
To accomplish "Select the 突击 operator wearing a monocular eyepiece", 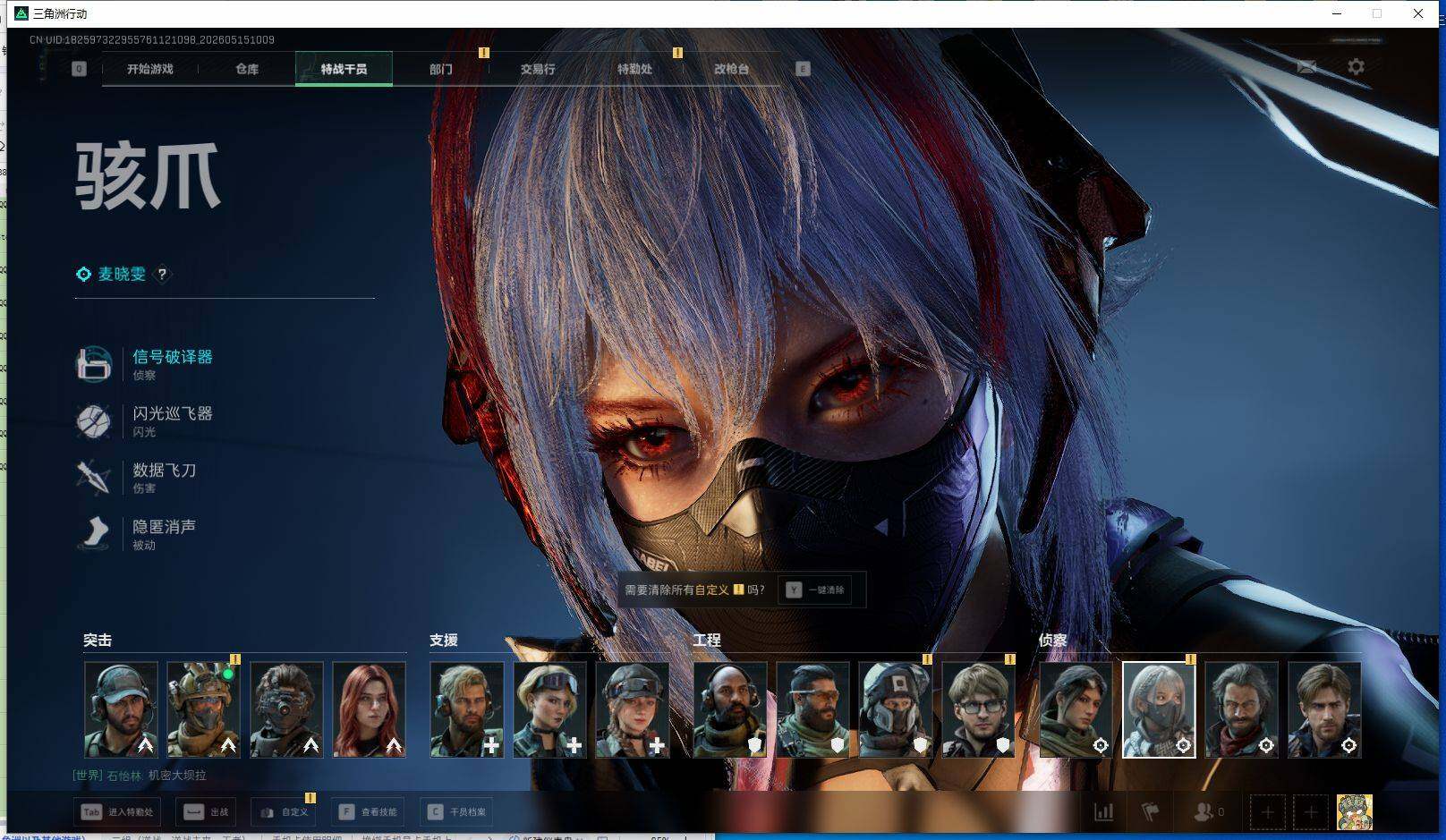I will (x=286, y=709).
